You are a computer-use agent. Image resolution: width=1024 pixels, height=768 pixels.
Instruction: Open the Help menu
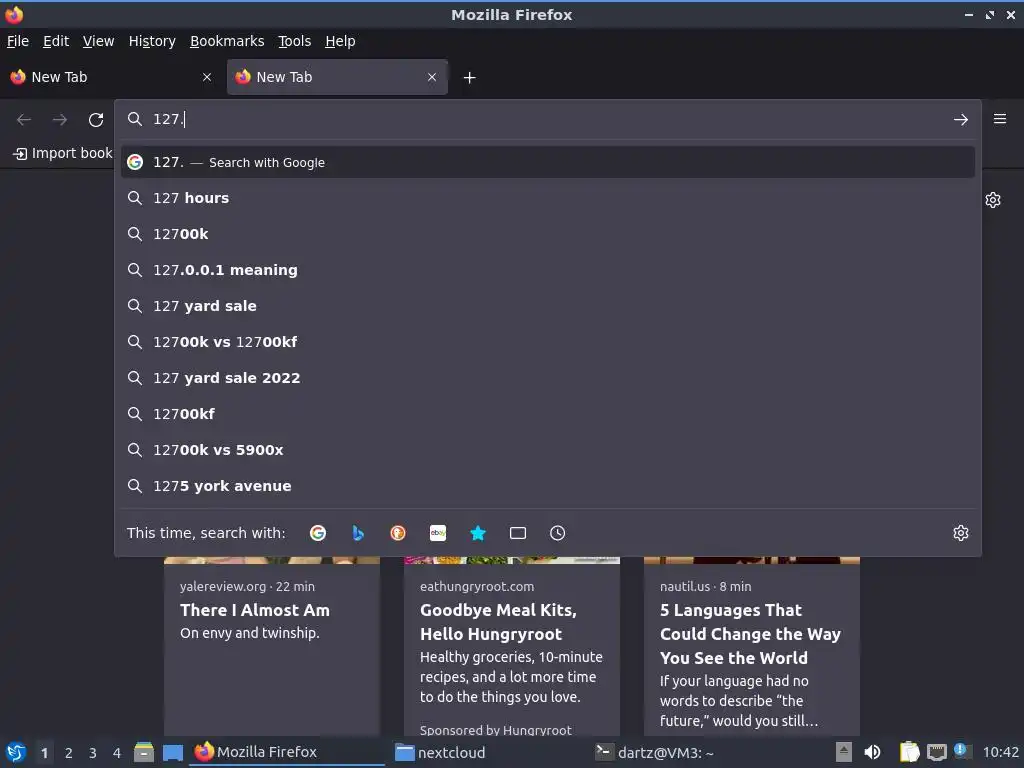[340, 41]
